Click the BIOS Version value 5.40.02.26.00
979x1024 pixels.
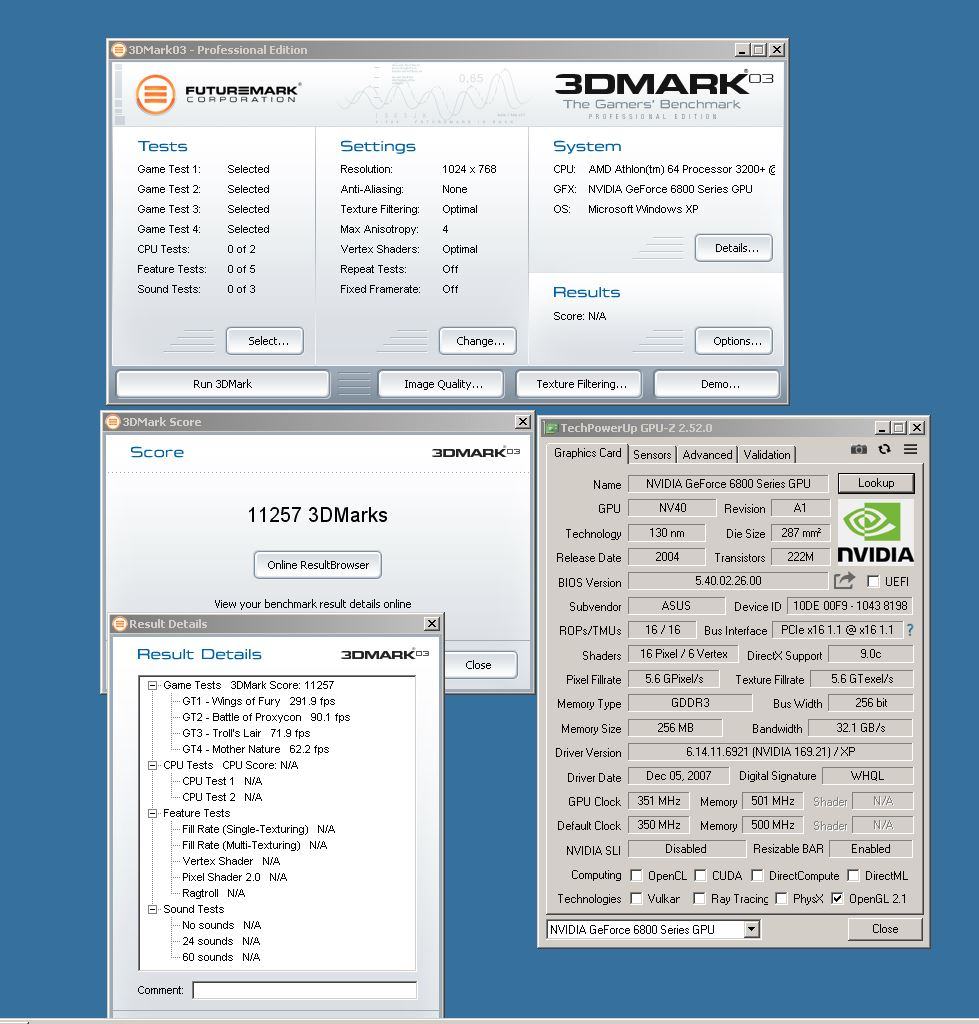click(728, 581)
